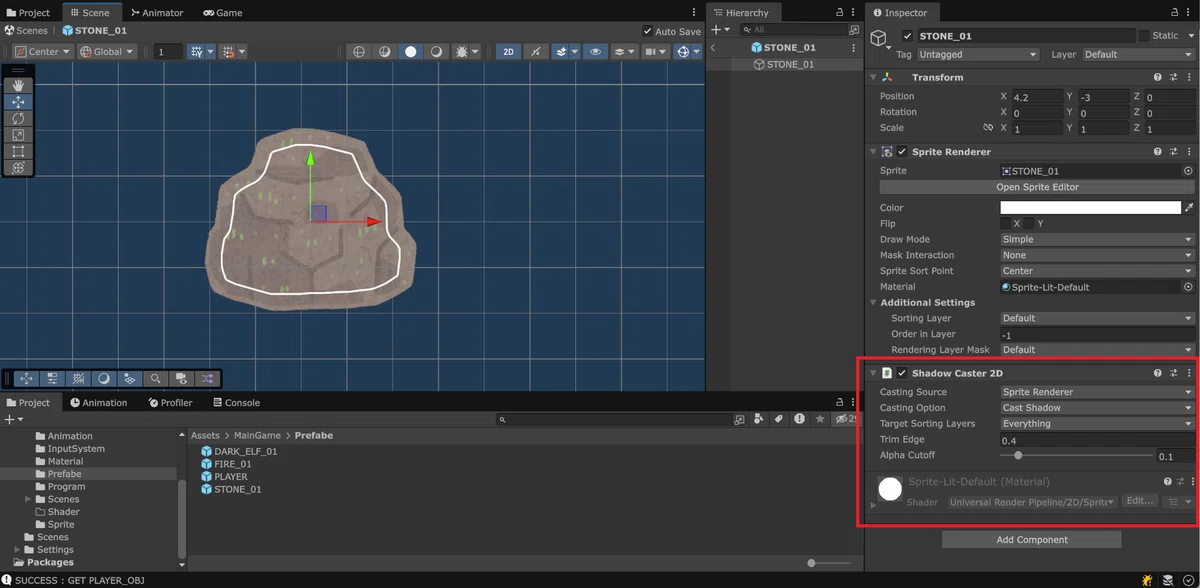The width and height of the screenshot is (1200, 588).
Task: Open the Sprite Renderer kebab menu
Action: (x=1189, y=152)
